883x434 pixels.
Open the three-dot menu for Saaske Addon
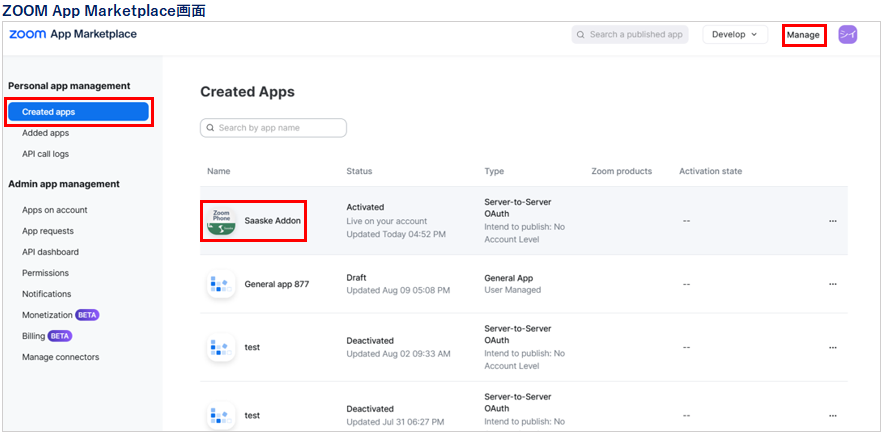point(832,221)
